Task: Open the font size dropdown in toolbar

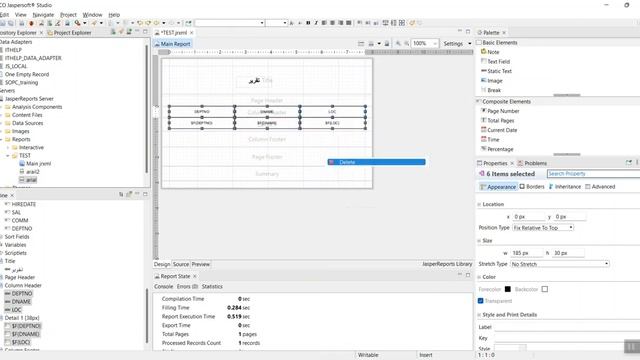Action: tap(285, 23)
